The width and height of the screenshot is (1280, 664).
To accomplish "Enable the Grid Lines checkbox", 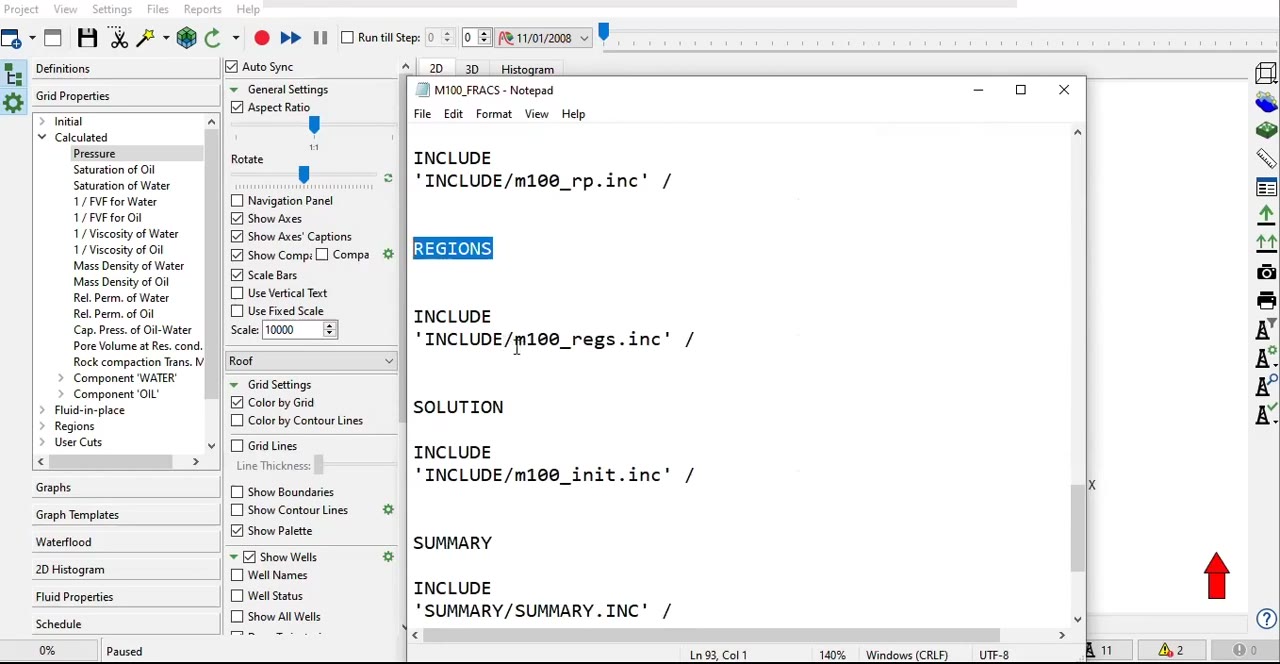I will pyautogui.click(x=237, y=446).
